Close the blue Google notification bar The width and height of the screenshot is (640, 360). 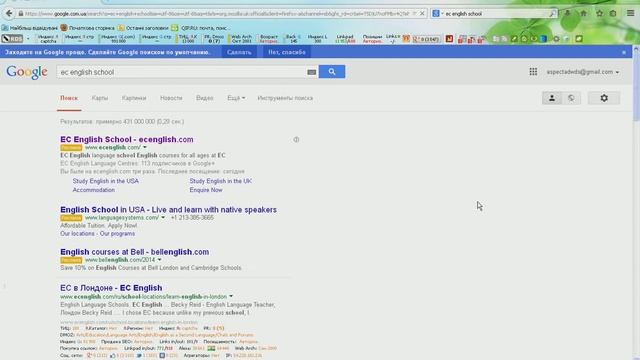pos(624,52)
